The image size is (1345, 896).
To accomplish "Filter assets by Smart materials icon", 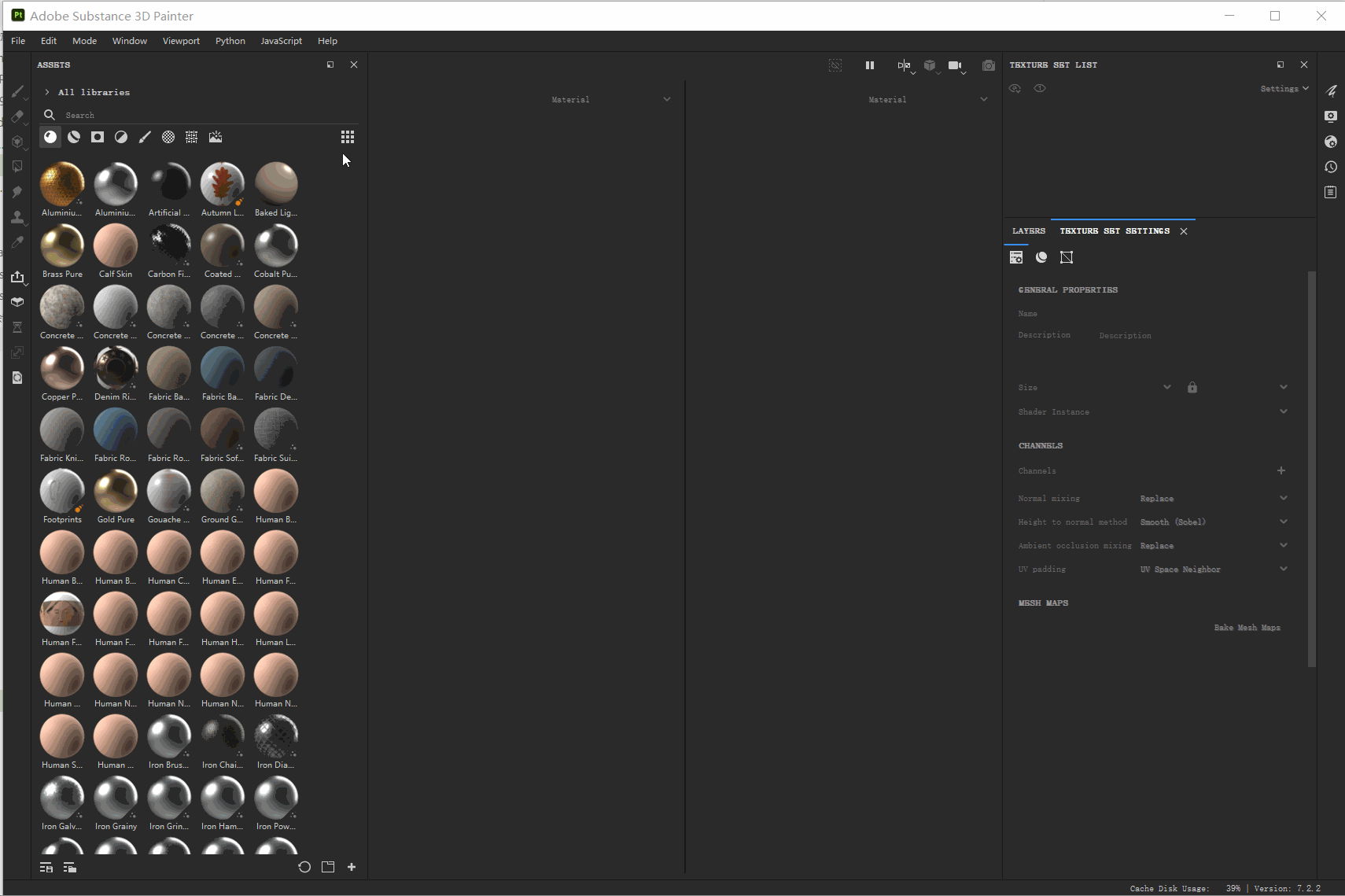I will (x=74, y=137).
